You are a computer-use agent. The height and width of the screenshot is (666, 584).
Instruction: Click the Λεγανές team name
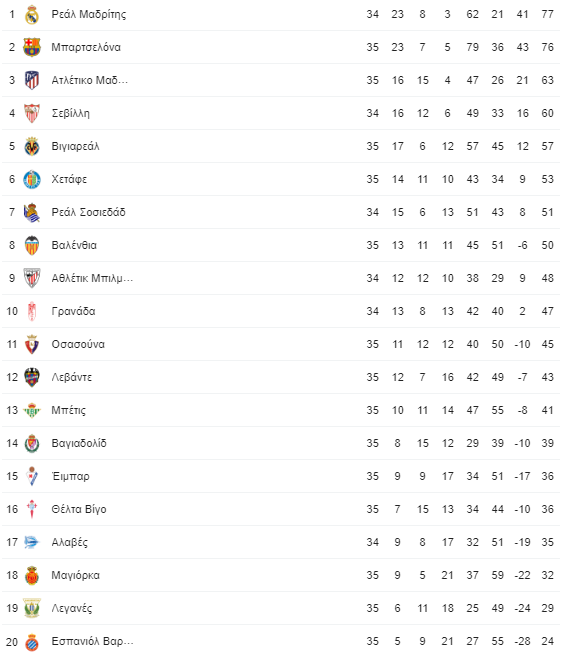click(x=71, y=608)
